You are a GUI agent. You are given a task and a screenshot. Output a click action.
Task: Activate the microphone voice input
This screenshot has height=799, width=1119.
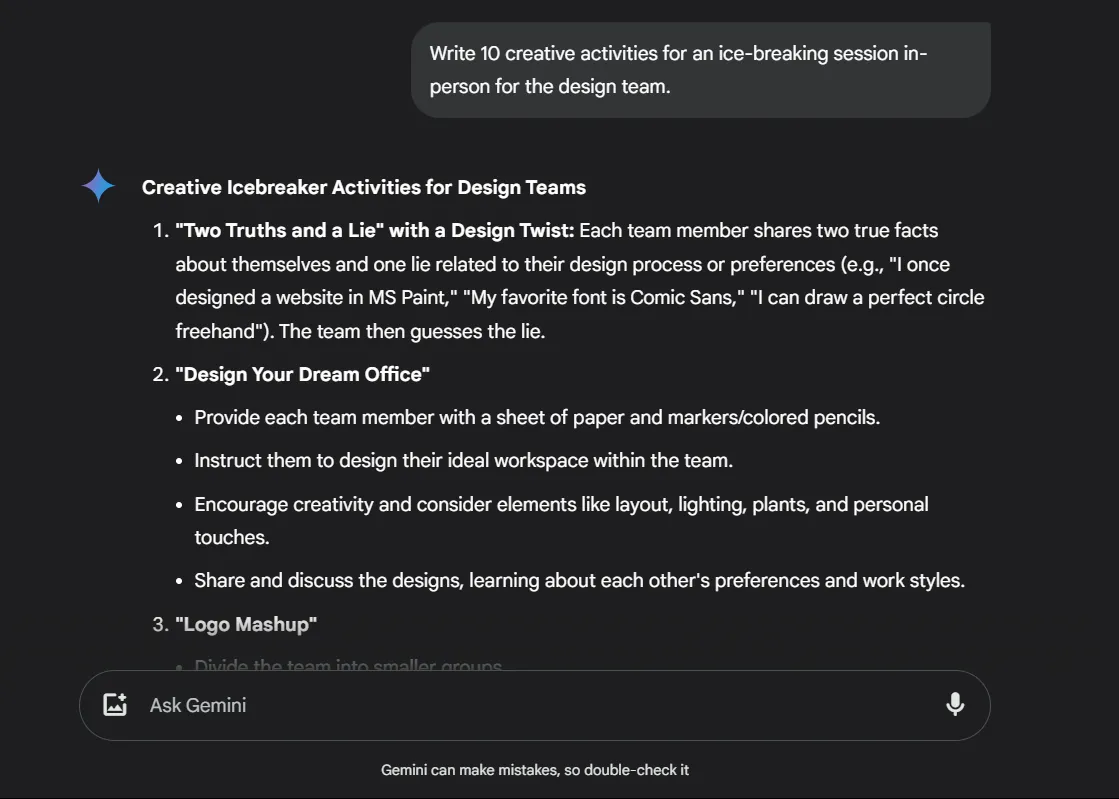point(955,705)
